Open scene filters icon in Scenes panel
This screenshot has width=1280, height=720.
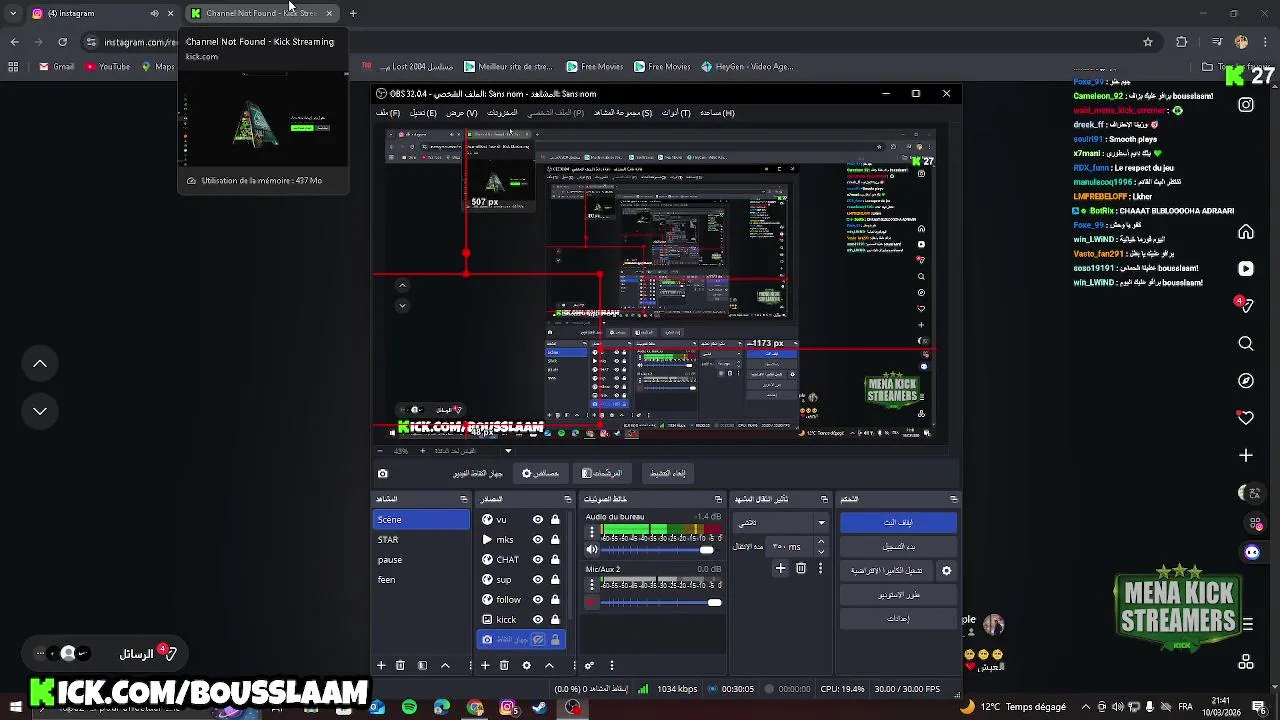[x=422, y=665]
